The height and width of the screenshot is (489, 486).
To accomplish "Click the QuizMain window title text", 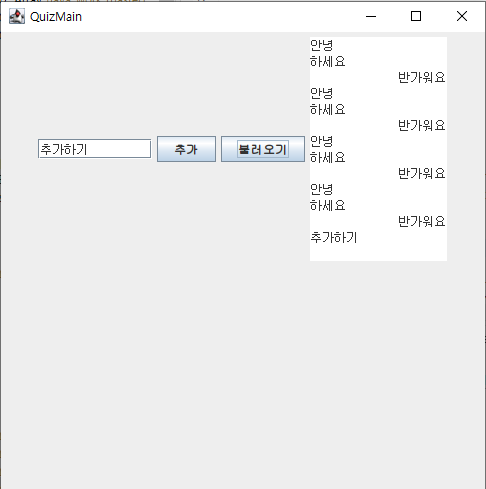I will [x=56, y=17].
